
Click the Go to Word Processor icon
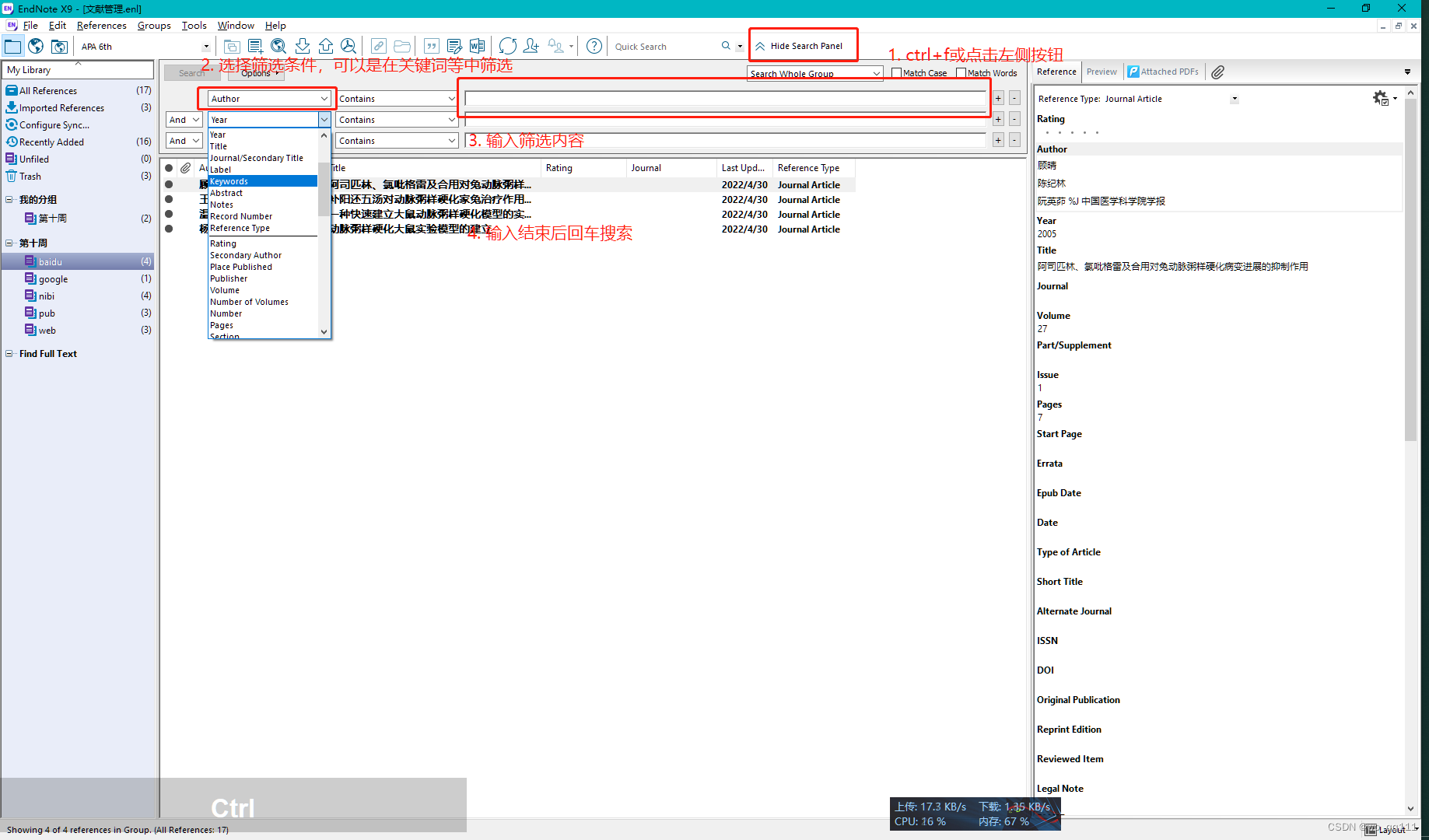[x=478, y=47]
